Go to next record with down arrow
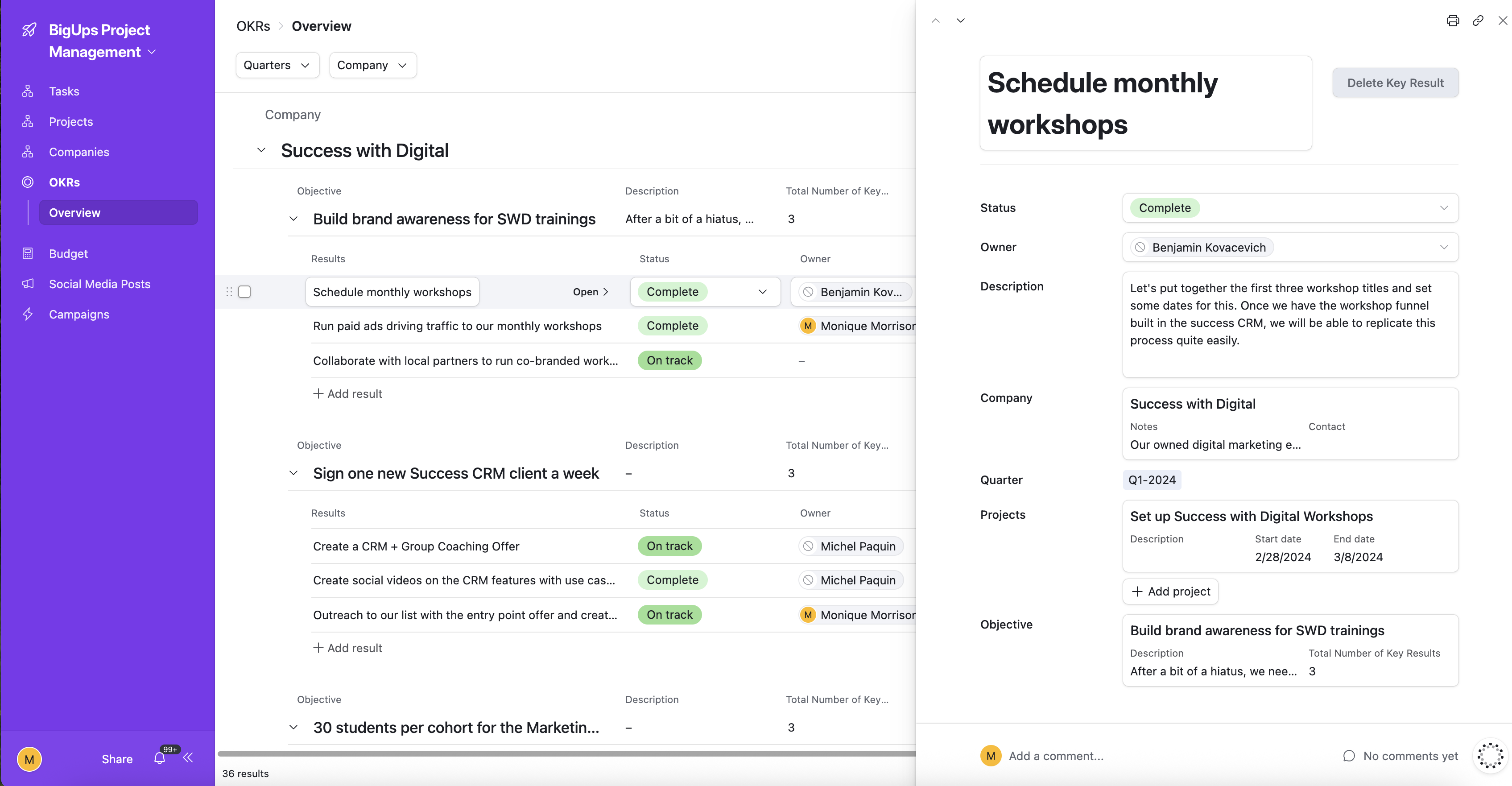 (x=961, y=21)
